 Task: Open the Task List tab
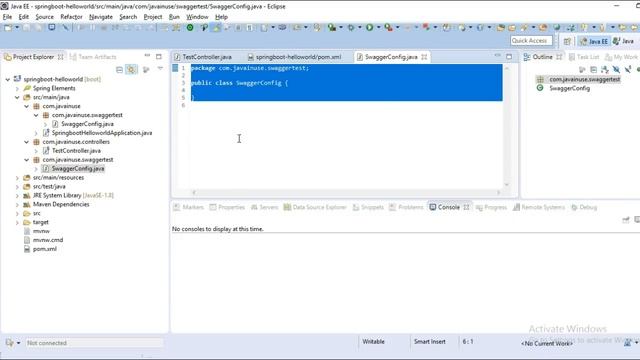click(584, 57)
